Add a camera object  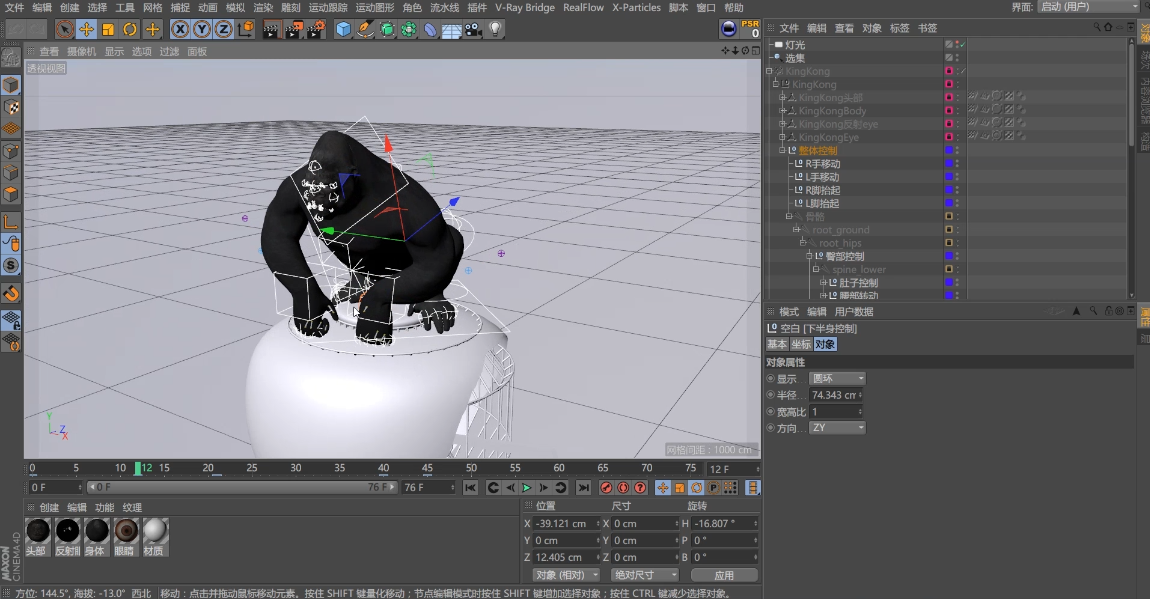[473, 29]
